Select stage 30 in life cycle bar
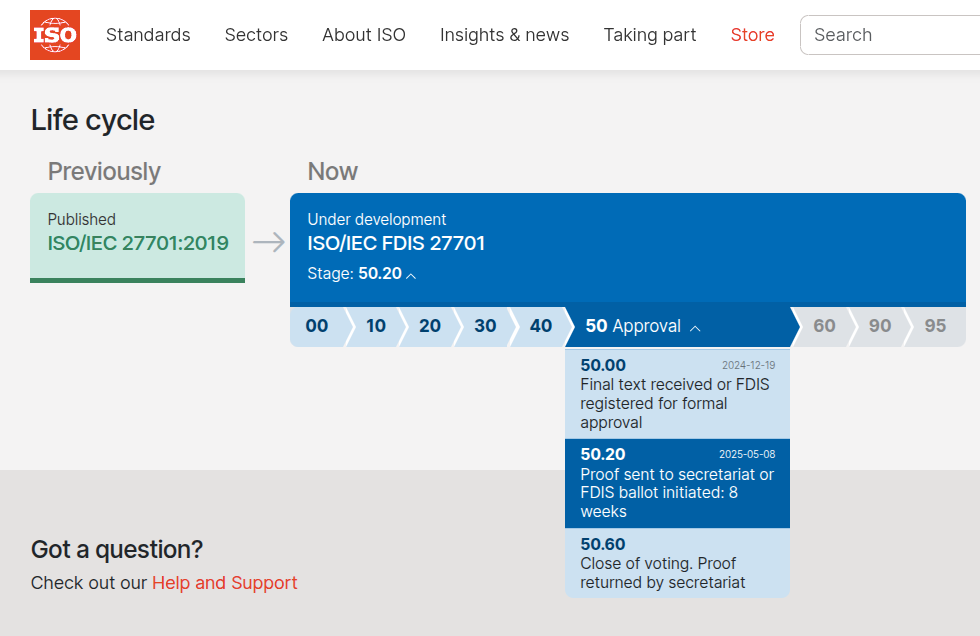Screen dimensions: 980x636 pyautogui.click(x=485, y=326)
